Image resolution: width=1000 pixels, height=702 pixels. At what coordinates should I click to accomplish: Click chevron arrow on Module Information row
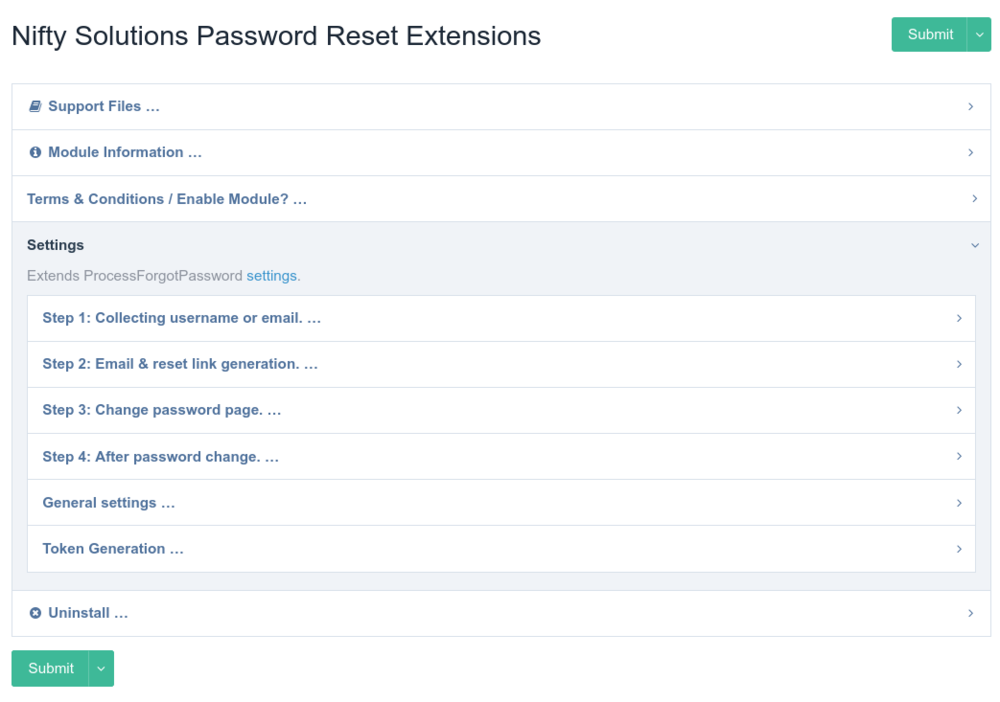970,153
